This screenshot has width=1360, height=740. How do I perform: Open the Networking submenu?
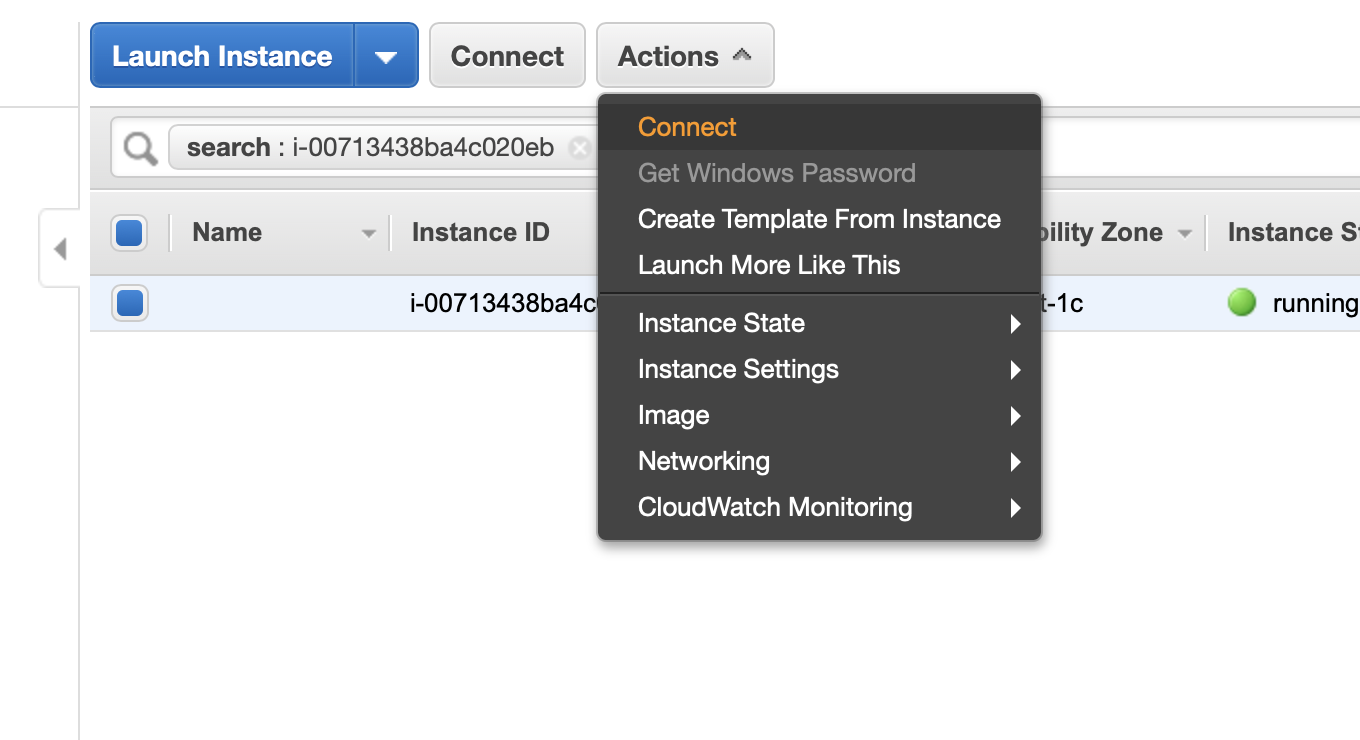click(819, 461)
